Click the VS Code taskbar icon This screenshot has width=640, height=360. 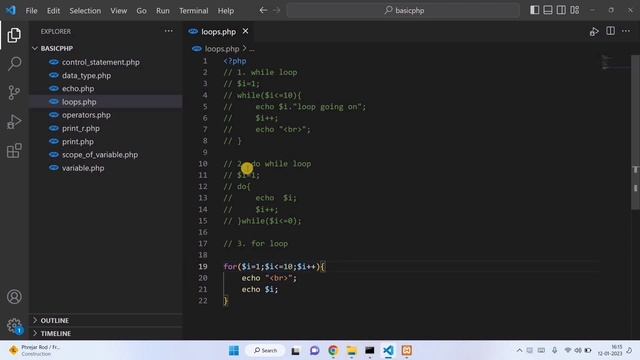click(x=388, y=350)
